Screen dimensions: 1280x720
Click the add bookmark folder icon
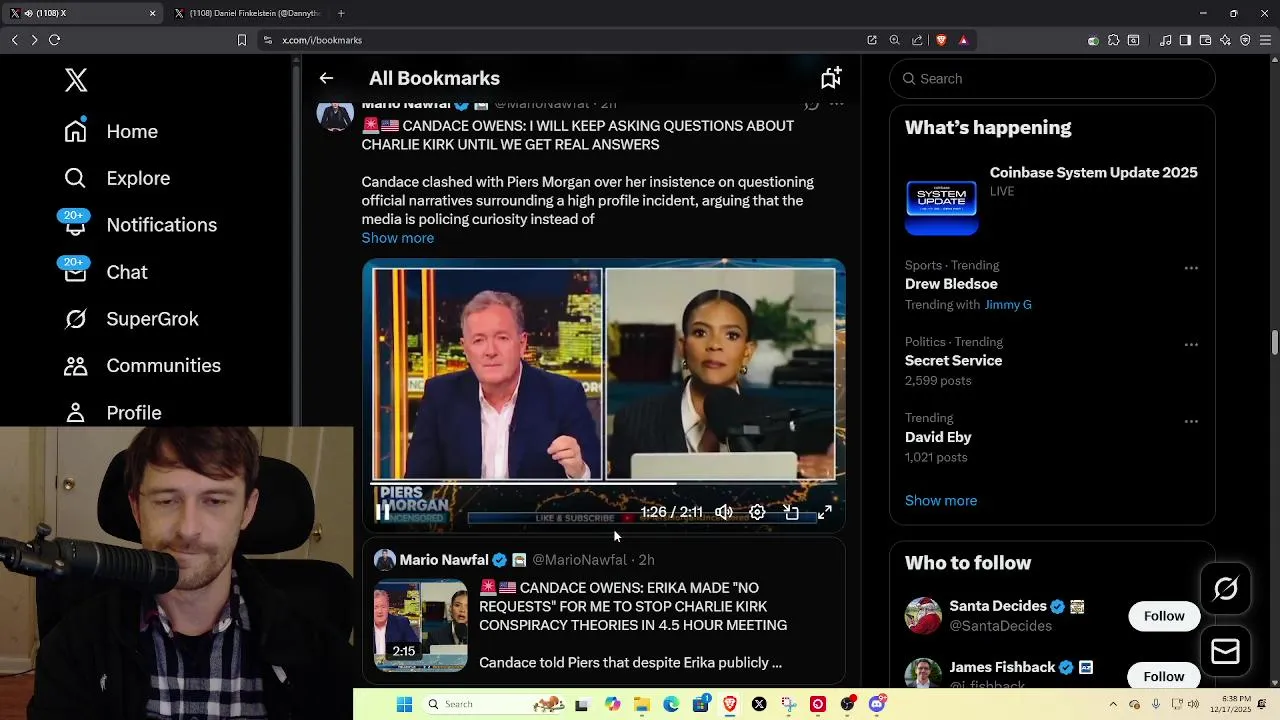[831, 78]
